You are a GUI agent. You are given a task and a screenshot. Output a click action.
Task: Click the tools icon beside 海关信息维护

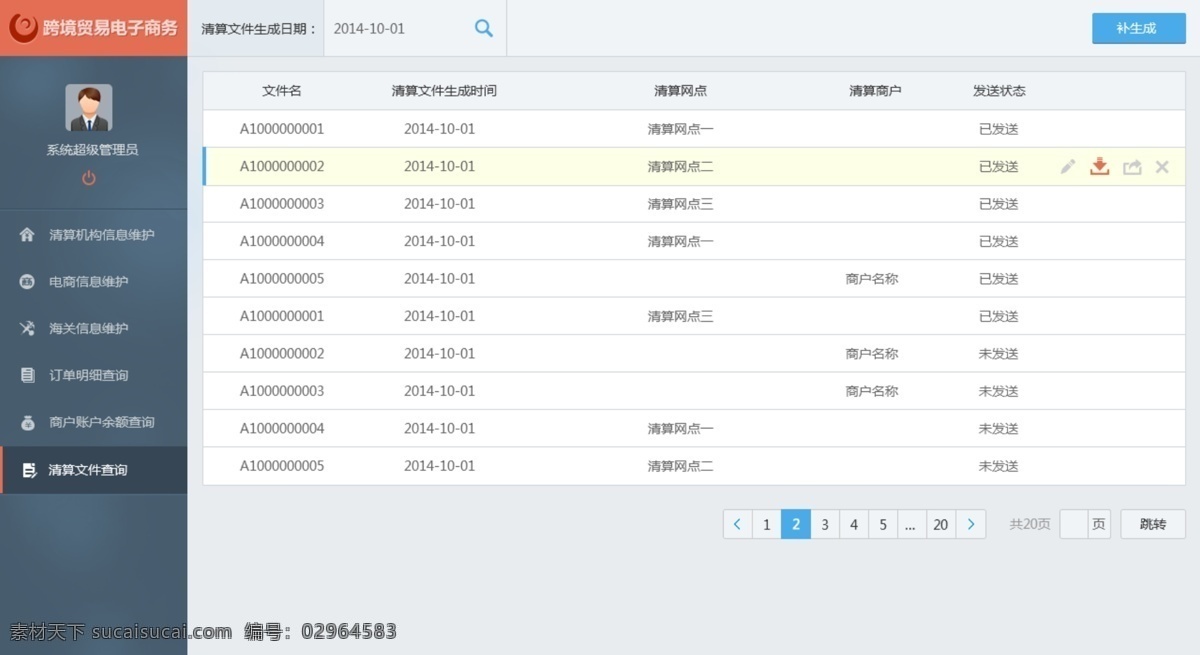(x=27, y=328)
